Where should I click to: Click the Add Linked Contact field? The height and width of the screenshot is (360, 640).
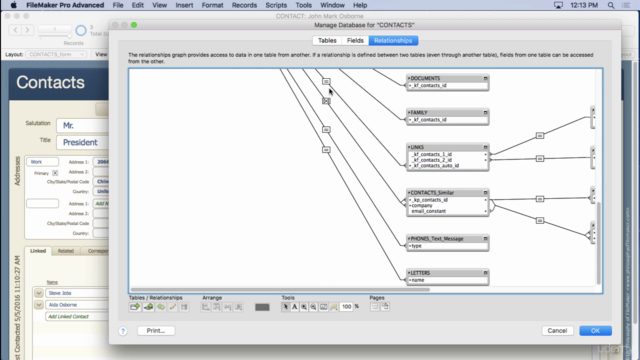coord(77,316)
